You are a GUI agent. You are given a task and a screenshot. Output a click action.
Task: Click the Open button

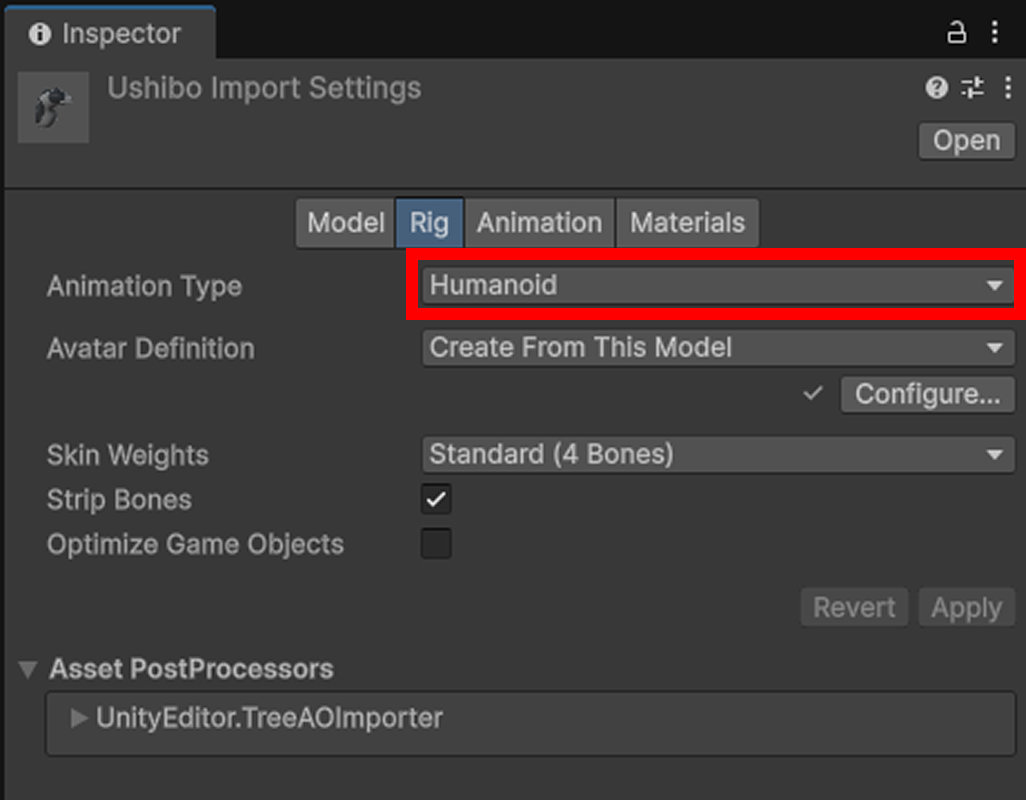(966, 141)
